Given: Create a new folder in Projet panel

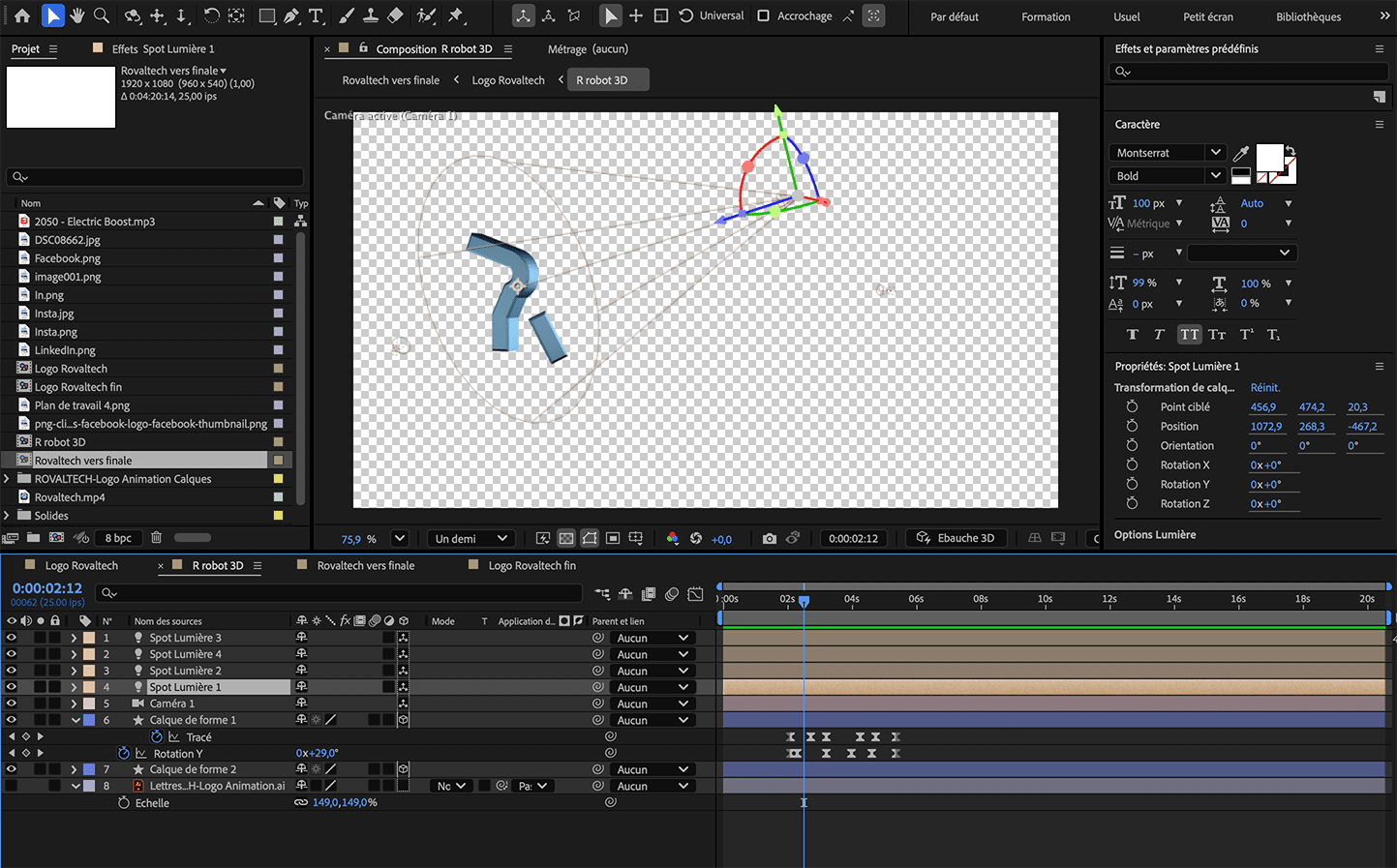Looking at the screenshot, I should pos(34,537).
